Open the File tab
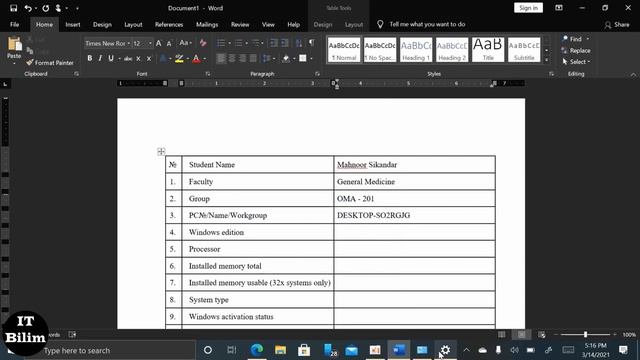 pyautogui.click(x=15, y=24)
